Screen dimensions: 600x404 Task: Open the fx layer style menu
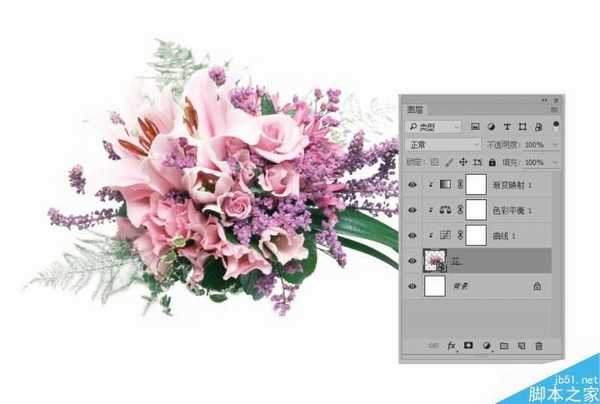pyautogui.click(x=452, y=346)
